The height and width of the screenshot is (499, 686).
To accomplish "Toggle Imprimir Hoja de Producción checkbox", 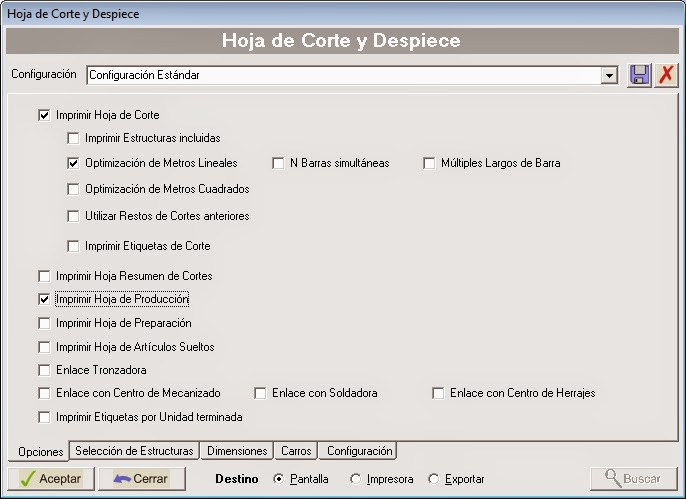I will pyautogui.click(x=44, y=299).
